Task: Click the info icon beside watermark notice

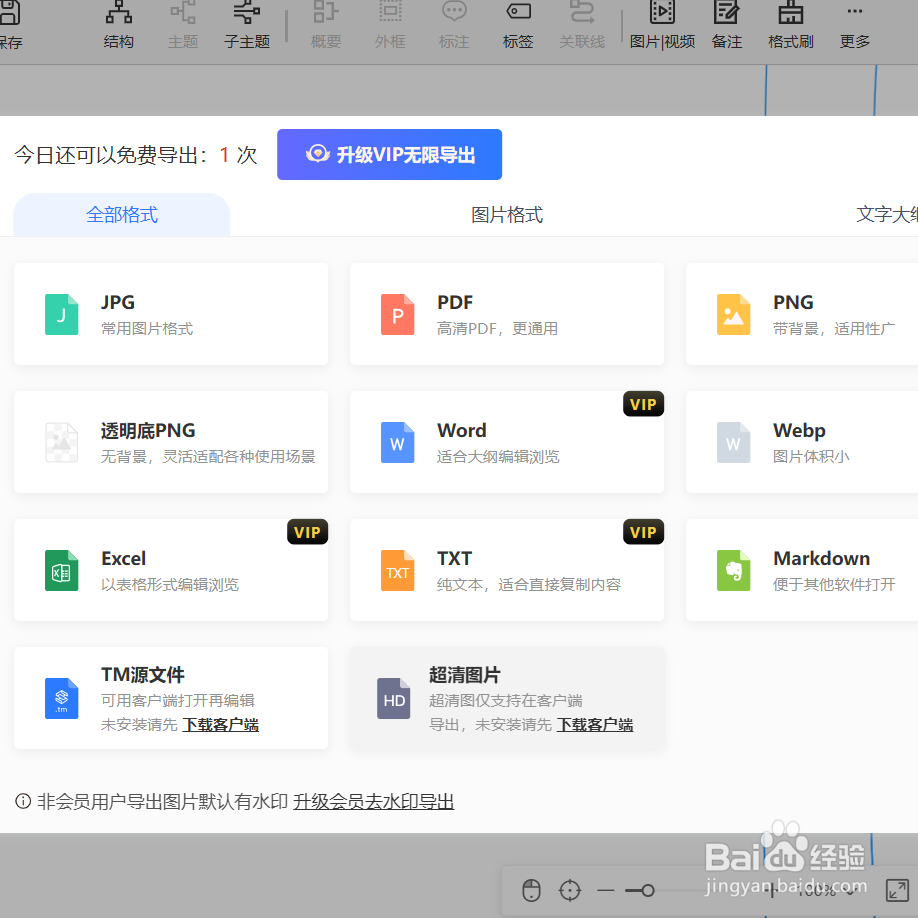Action: [23, 801]
